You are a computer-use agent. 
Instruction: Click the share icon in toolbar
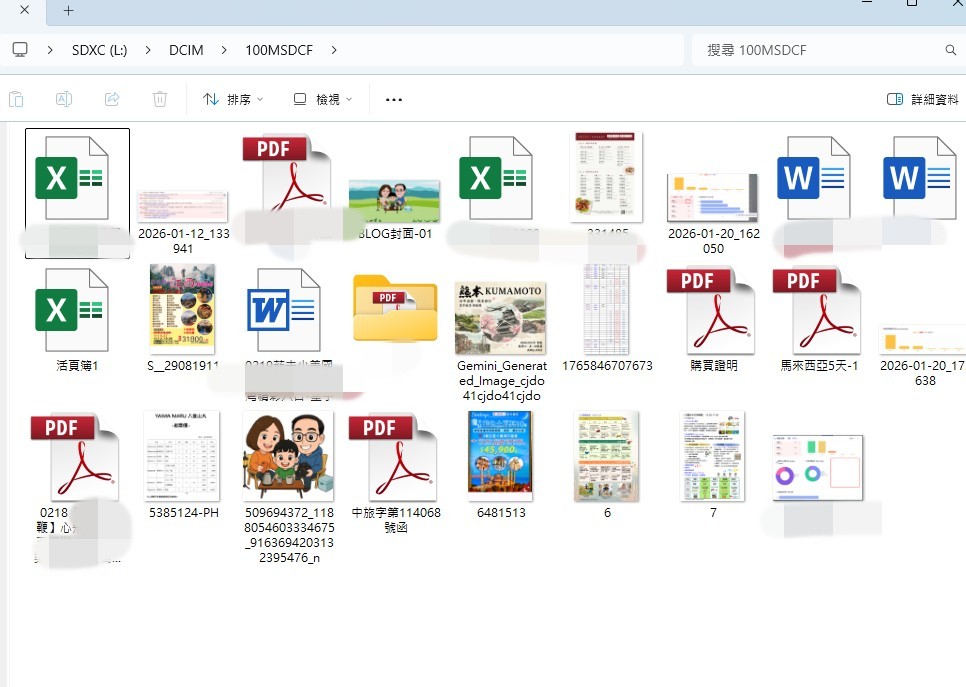click(112, 99)
